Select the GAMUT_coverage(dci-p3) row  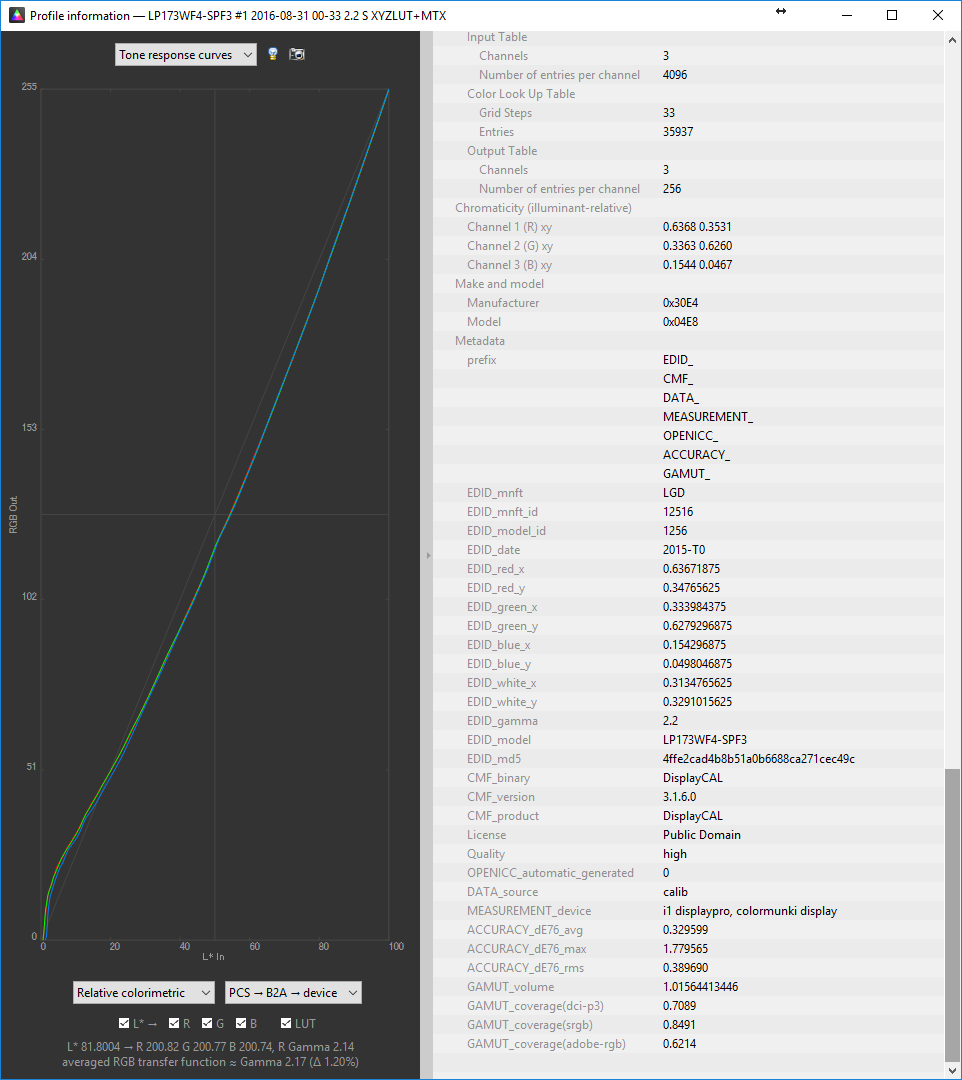coord(689,1006)
